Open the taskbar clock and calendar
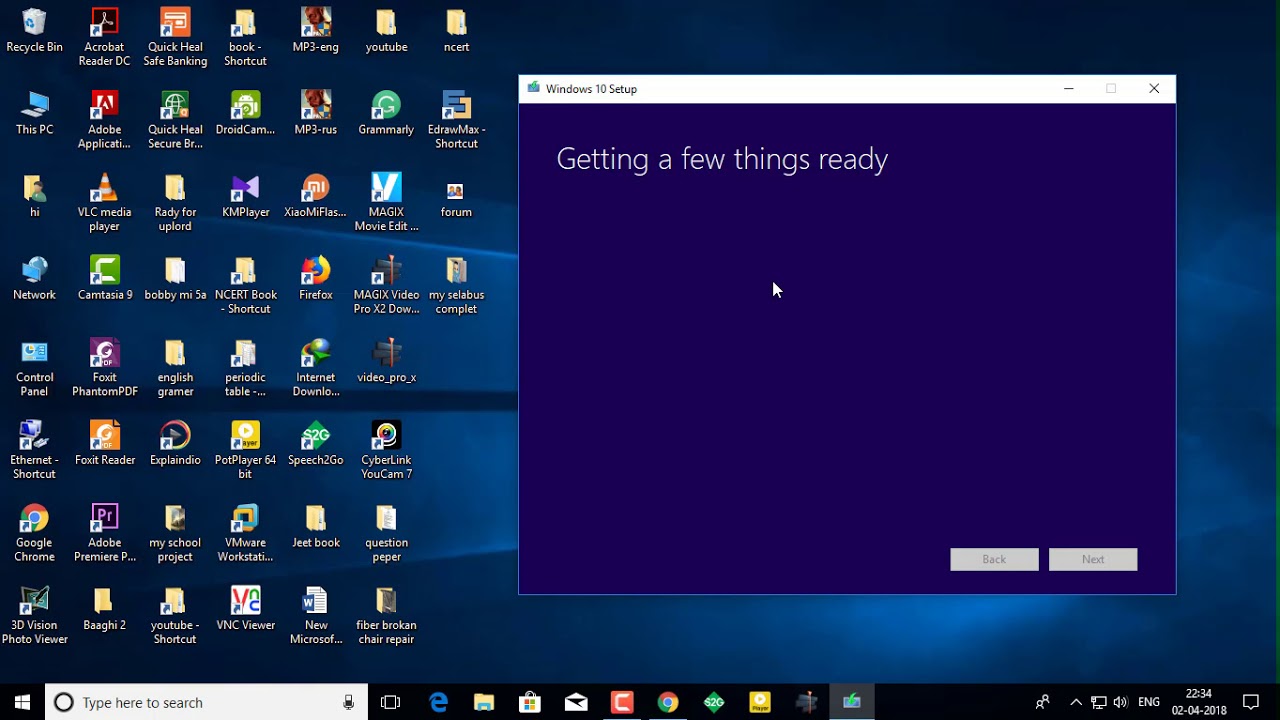This screenshot has height=720, width=1280. click(x=1199, y=702)
